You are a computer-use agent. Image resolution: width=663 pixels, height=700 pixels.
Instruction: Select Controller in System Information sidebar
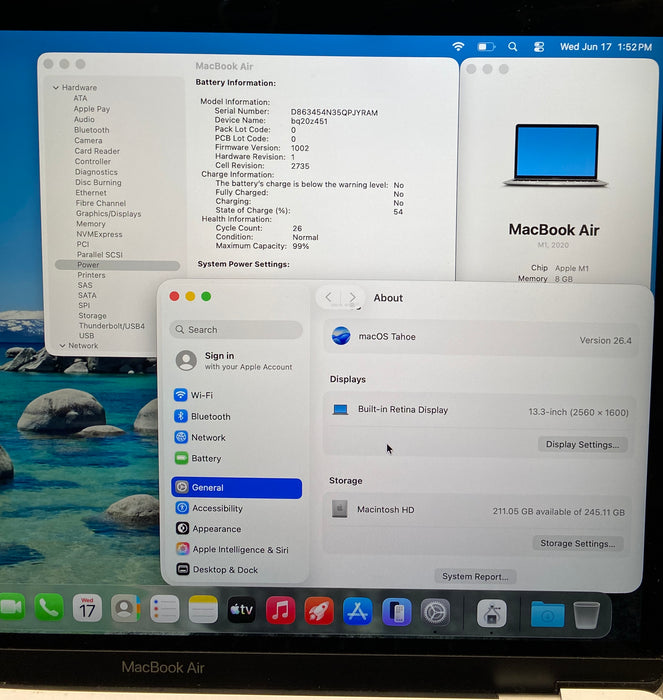[92, 161]
